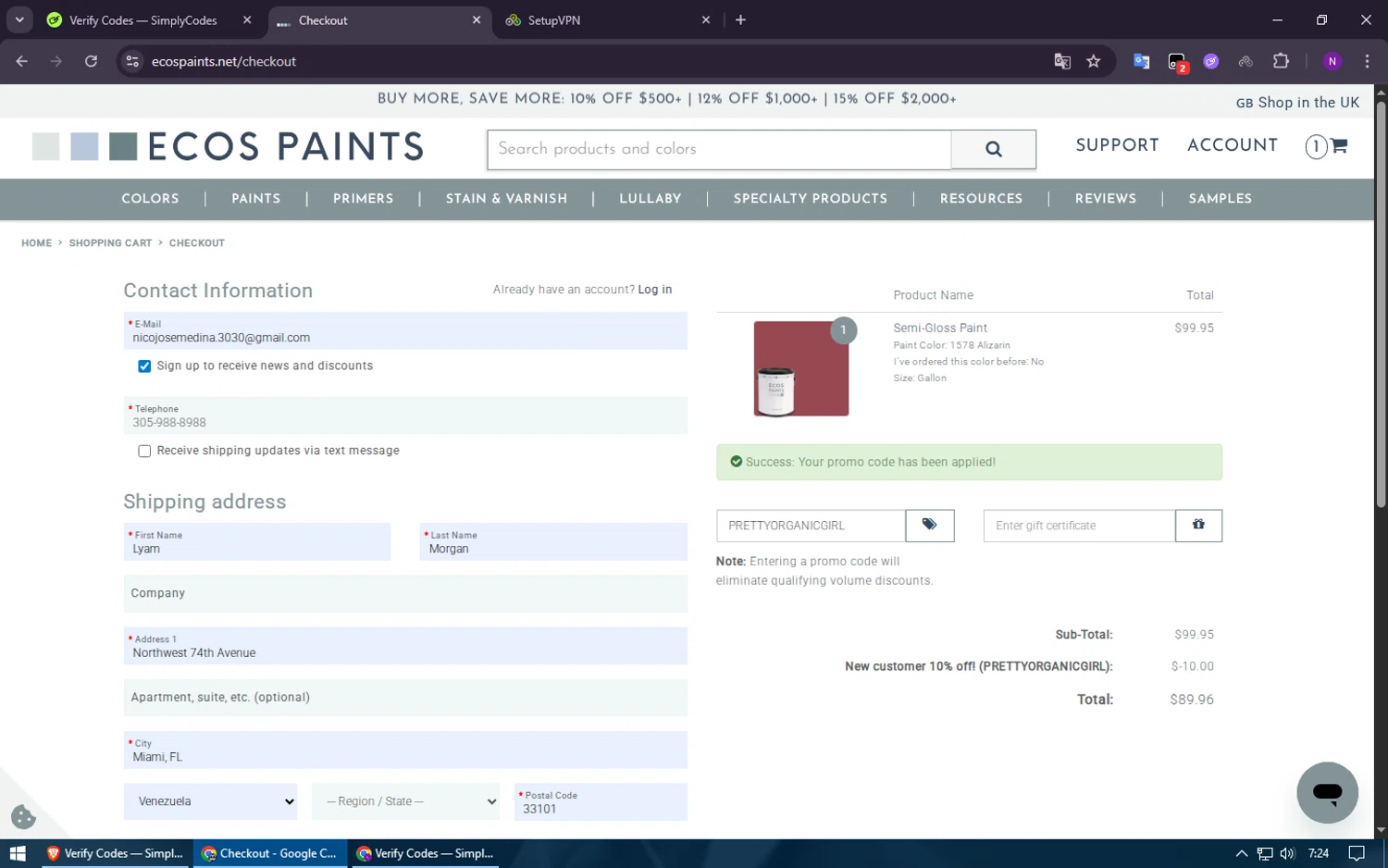Click the gift certificate input field
The height and width of the screenshot is (868, 1388).
[1079, 526]
